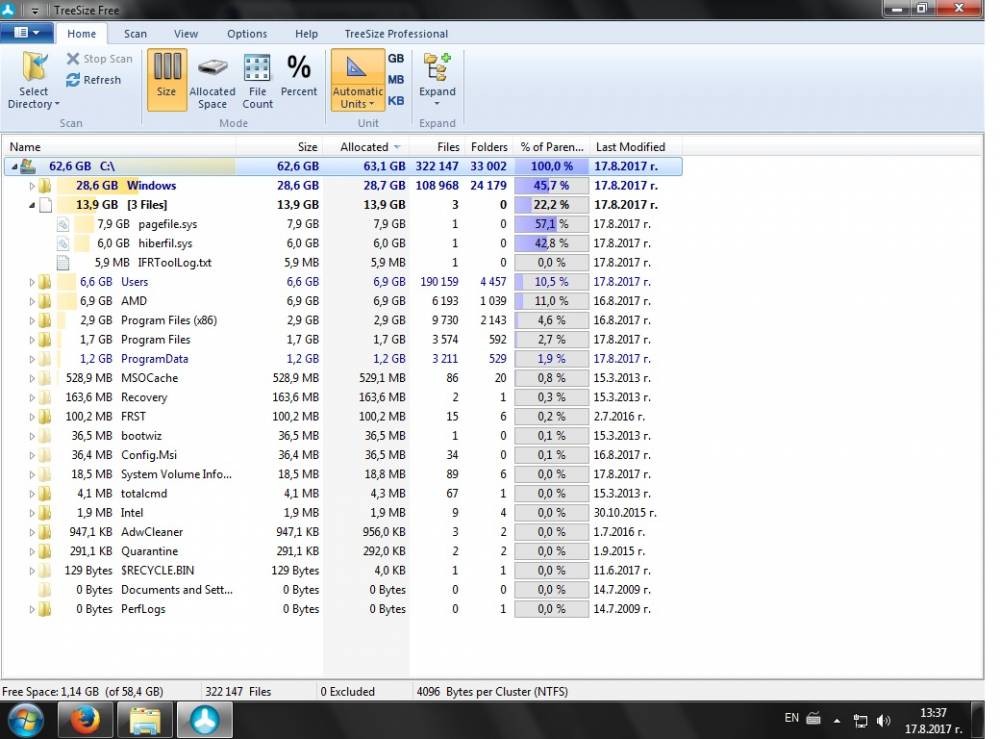Expand the Program Files (x86) node
Screen dimensions: 1000x739
tap(32, 320)
